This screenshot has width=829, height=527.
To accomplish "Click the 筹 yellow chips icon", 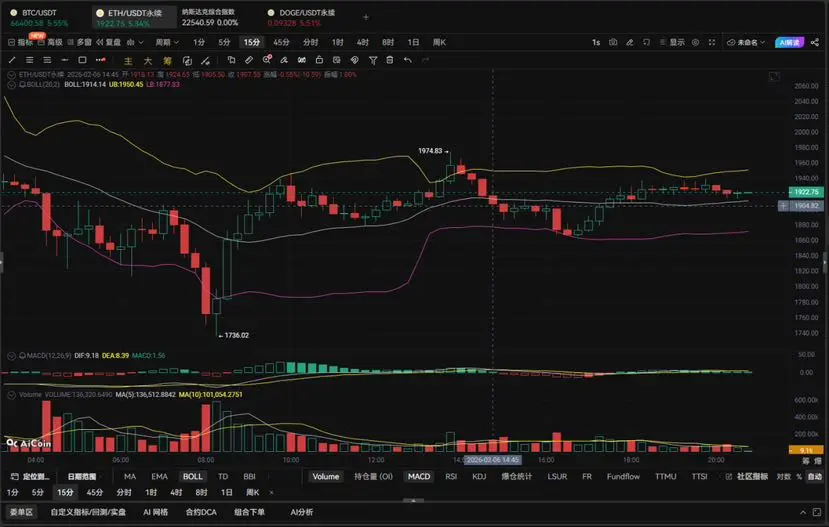I will click(x=167, y=61).
